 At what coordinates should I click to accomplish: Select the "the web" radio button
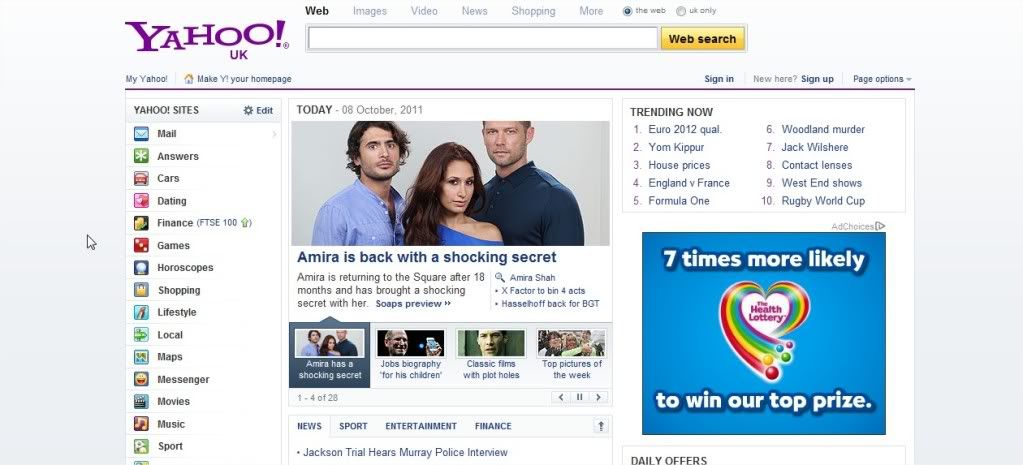tap(628, 11)
